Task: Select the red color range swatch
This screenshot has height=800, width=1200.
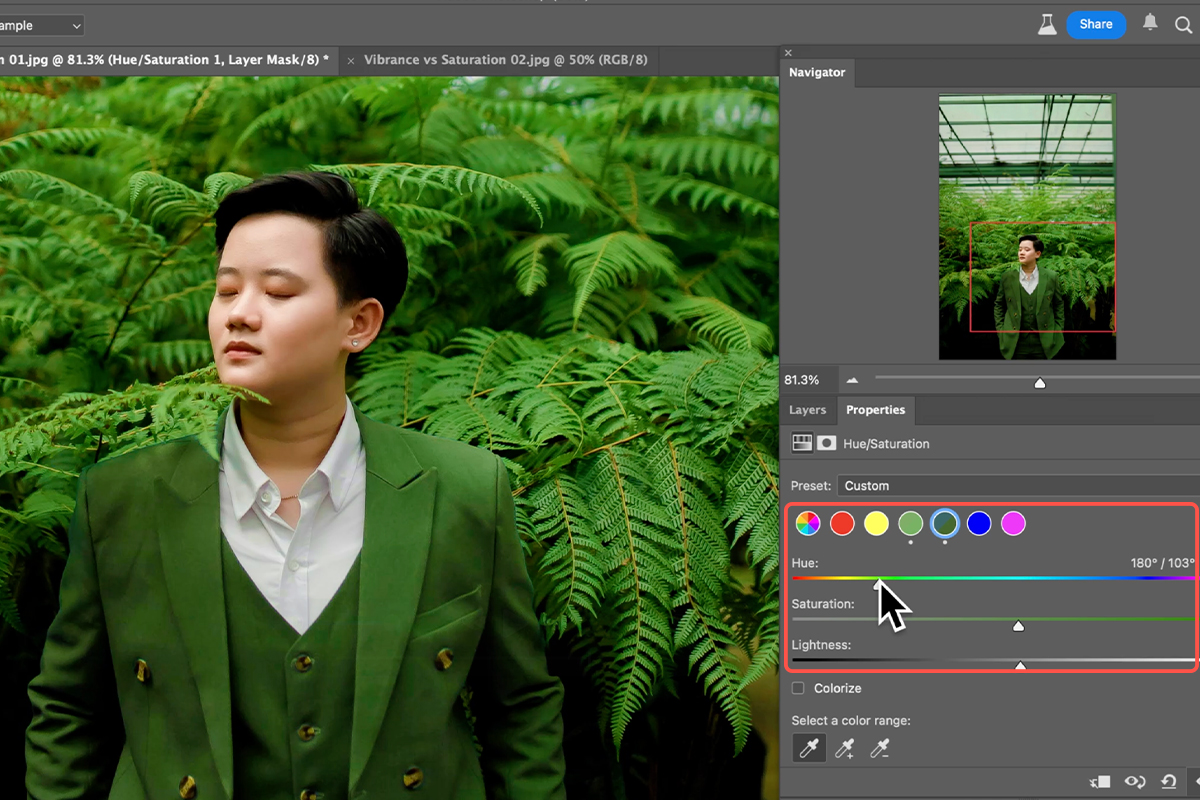Action: pyautogui.click(x=842, y=523)
